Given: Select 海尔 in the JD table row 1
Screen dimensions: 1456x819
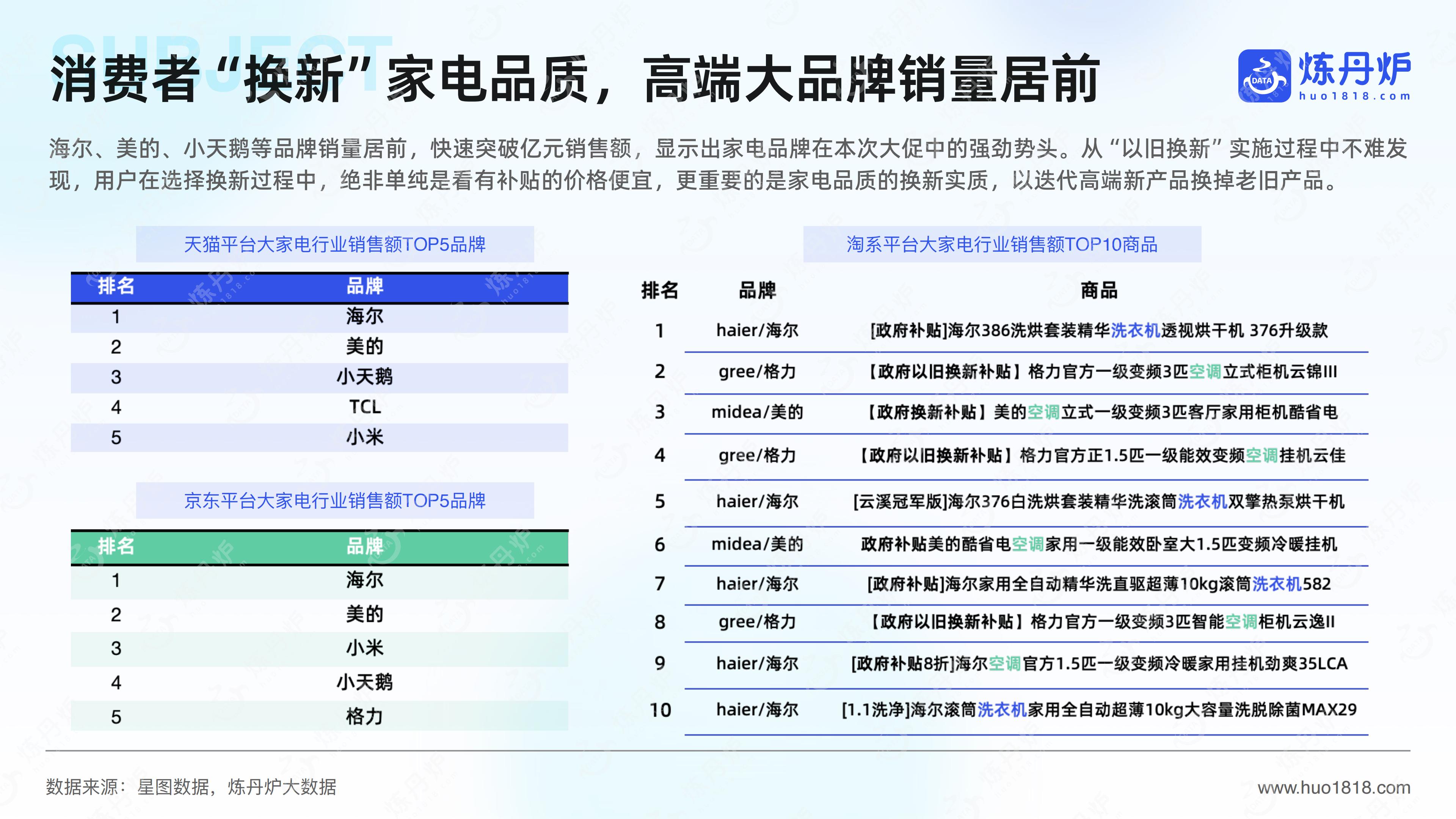Looking at the screenshot, I should [x=364, y=580].
